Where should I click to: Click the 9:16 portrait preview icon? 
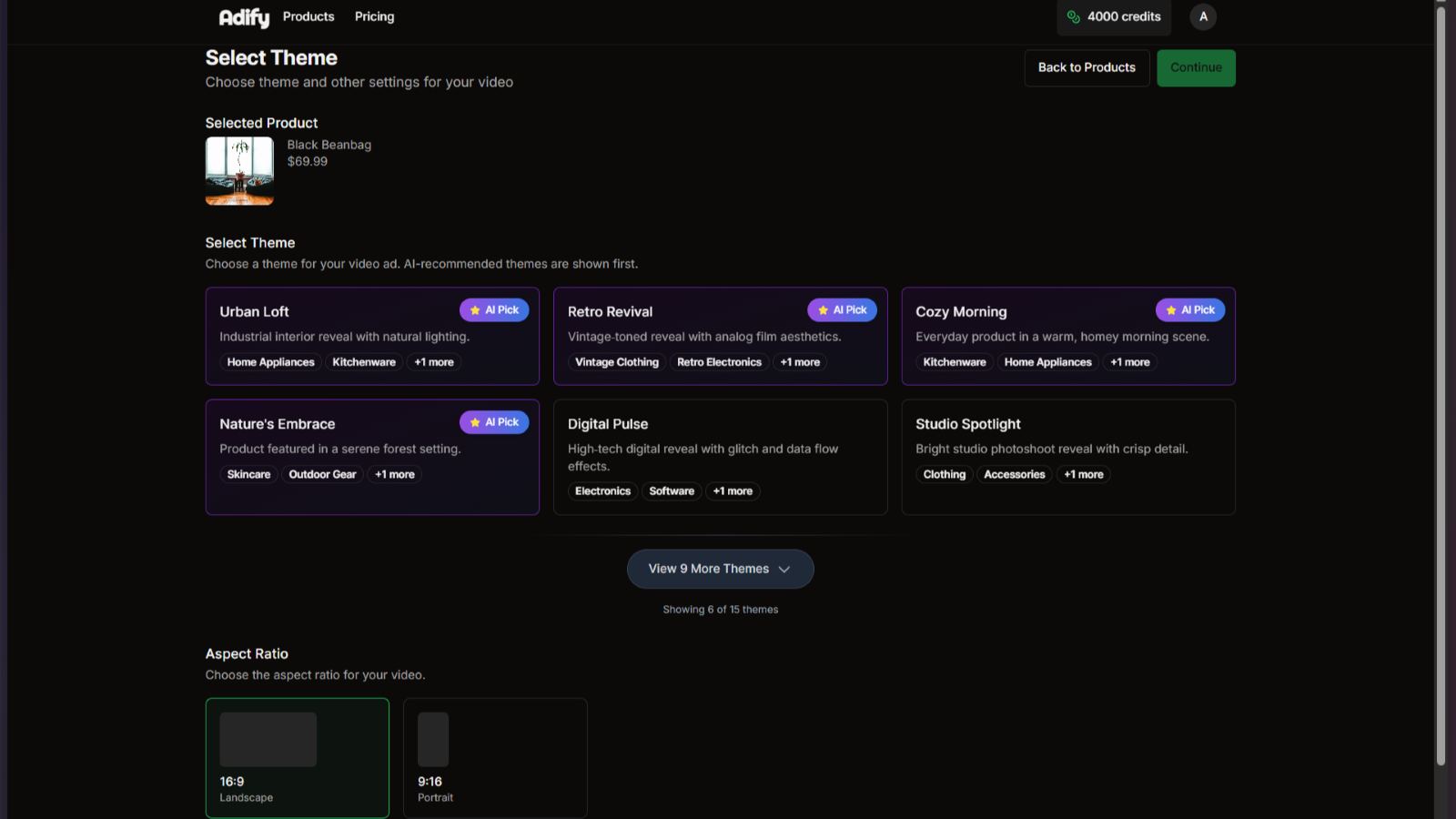(x=433, y=739)
